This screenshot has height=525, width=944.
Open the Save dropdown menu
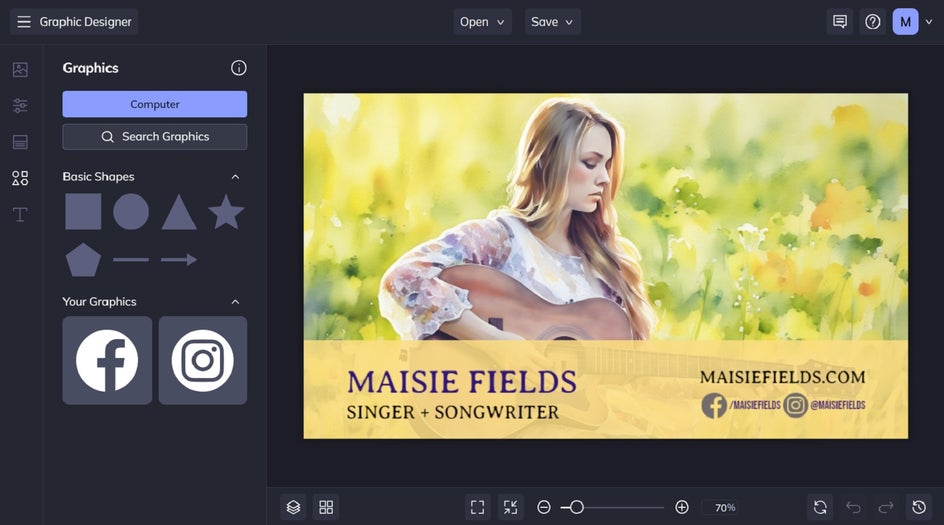(552, 22)
